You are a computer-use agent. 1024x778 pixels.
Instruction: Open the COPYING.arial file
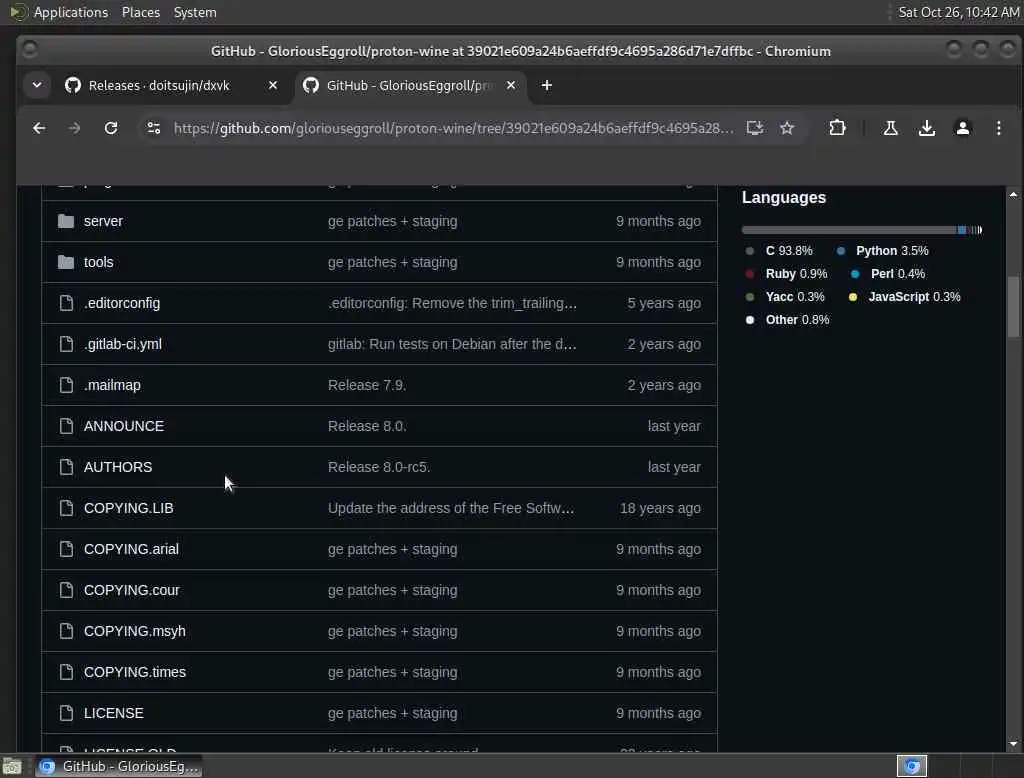click(131, 549)
